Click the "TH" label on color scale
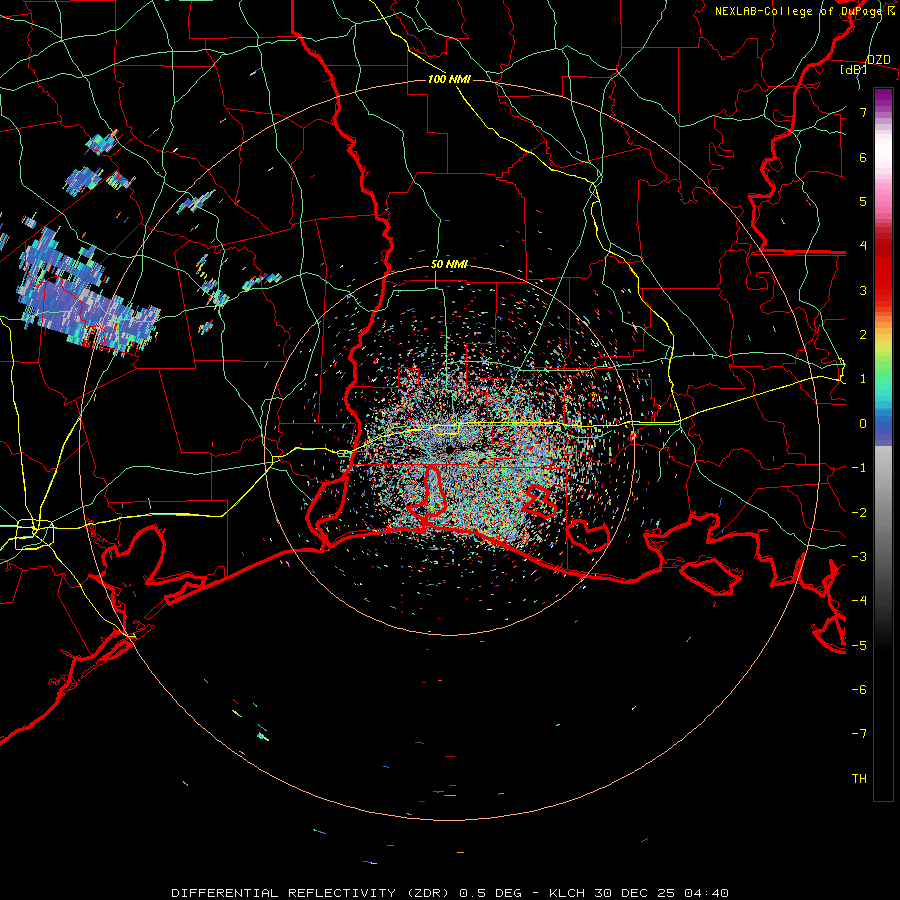The image size is (900, 900). [x=859, y=779]
